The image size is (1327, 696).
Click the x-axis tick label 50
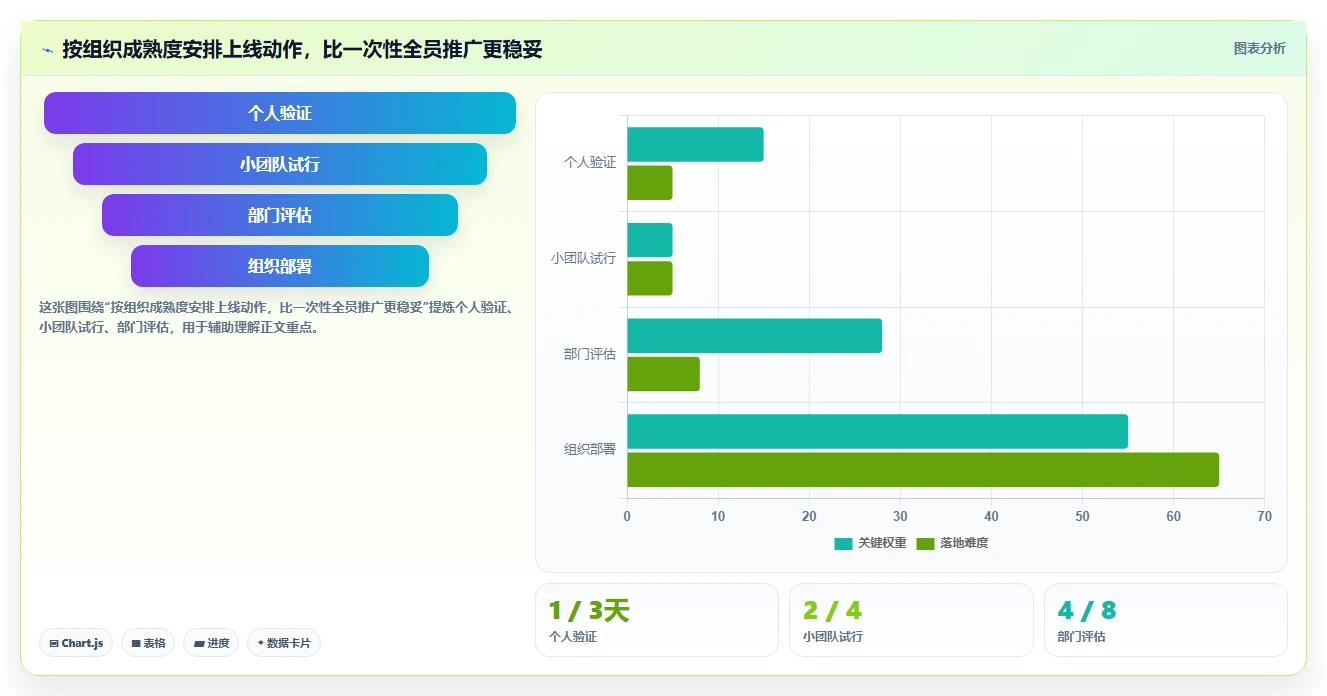tap(1082, 517)
